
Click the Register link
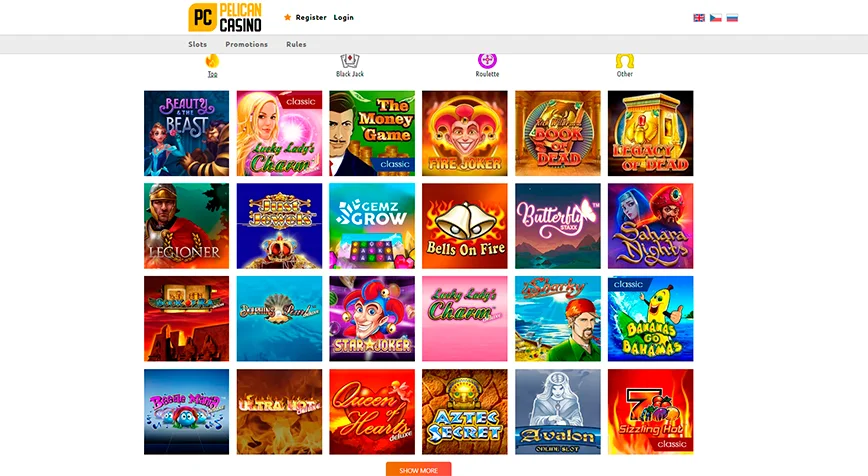pyautogui.click(x=311, y=17)
